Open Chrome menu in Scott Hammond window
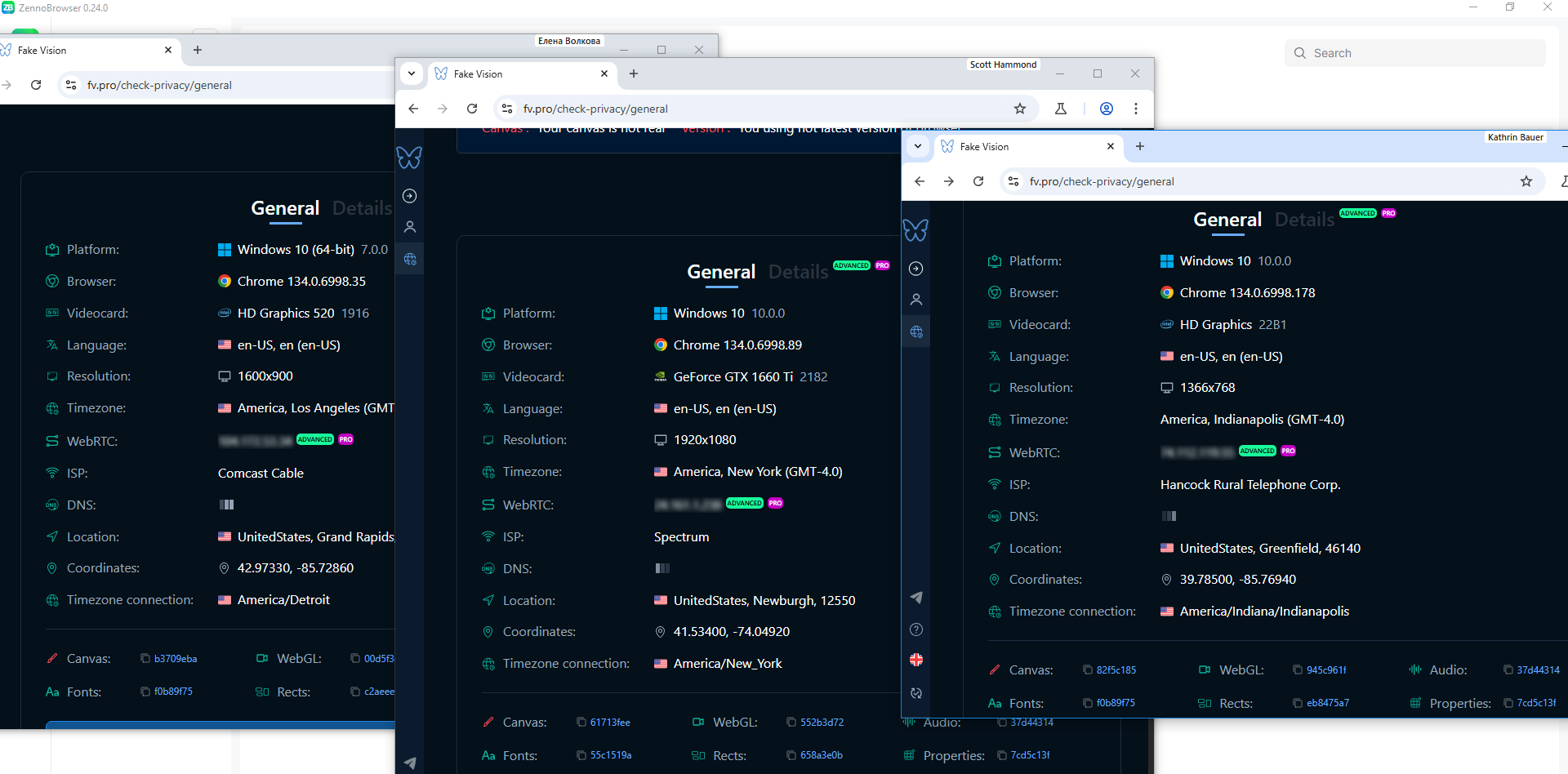Viewport: 1568px width, 774px height. point(1136,109)
